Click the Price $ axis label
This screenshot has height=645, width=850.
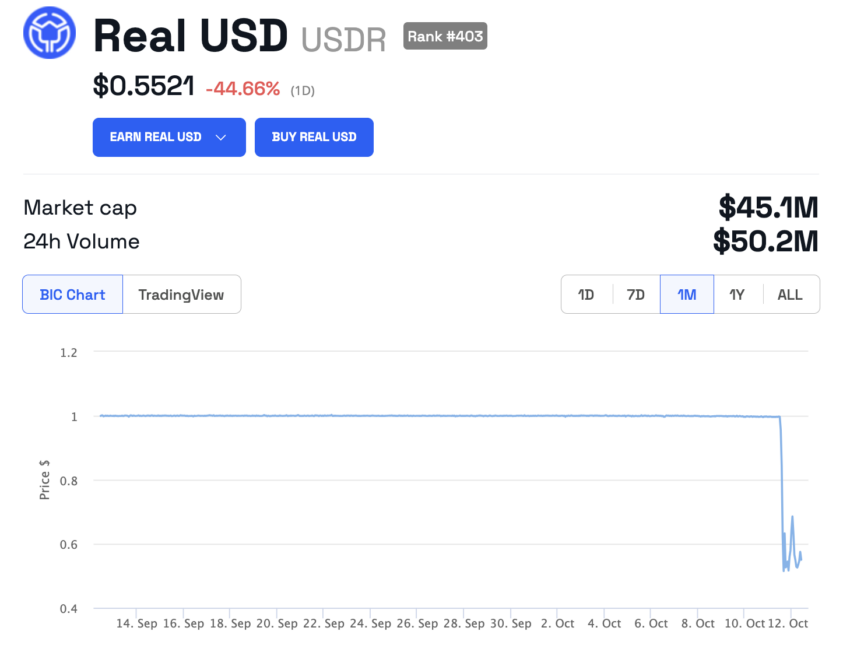coord(44,480)
